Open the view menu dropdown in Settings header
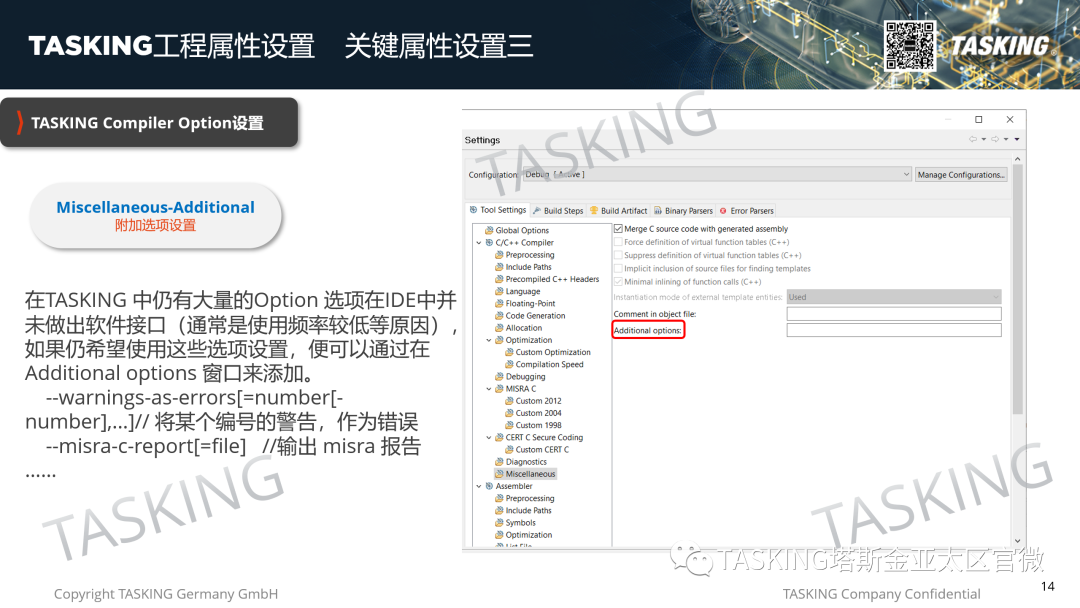 tap(1017, 139)
